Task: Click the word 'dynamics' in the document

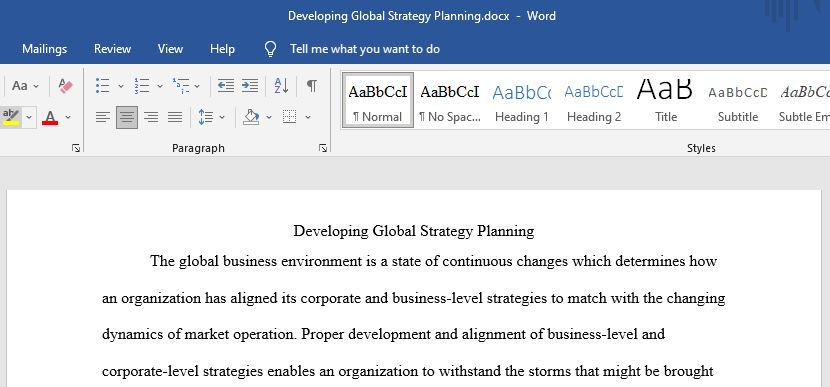Action: [x=133, y=335]
